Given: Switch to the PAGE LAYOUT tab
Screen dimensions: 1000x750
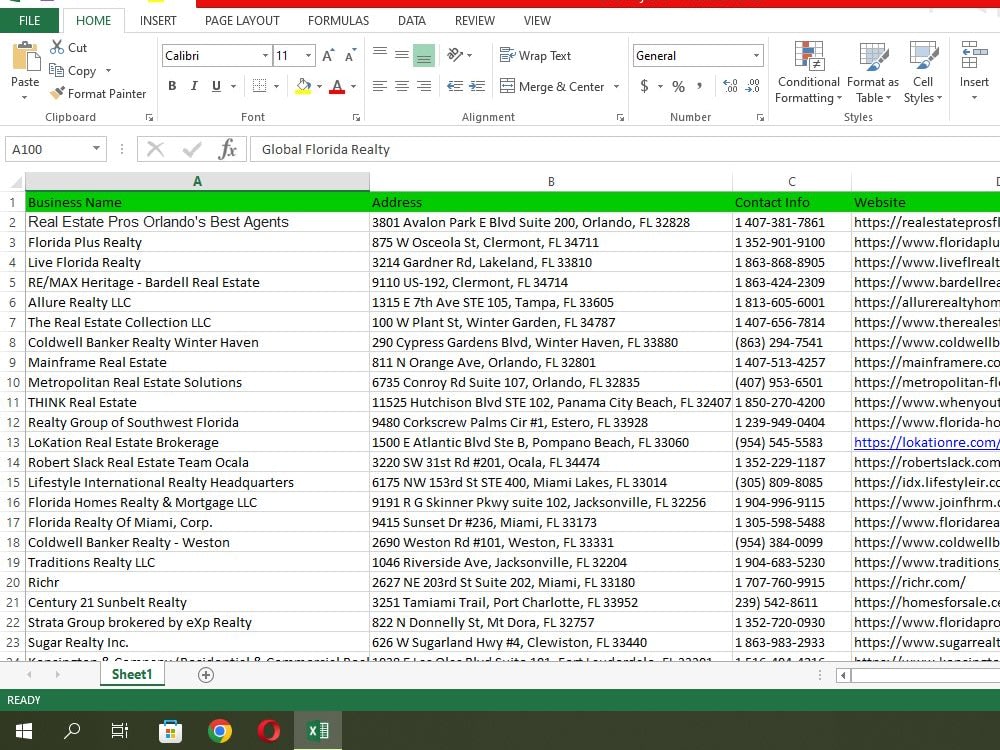Looking at the screenshot, I should pos(242,20).
